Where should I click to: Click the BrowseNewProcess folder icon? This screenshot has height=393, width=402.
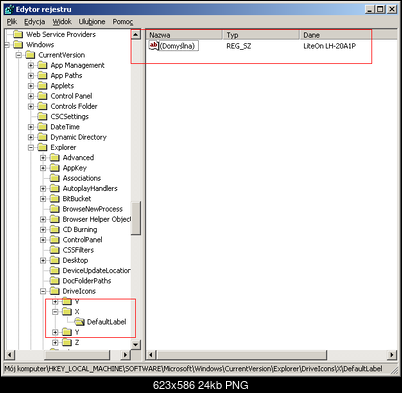[x=55, y=209]
